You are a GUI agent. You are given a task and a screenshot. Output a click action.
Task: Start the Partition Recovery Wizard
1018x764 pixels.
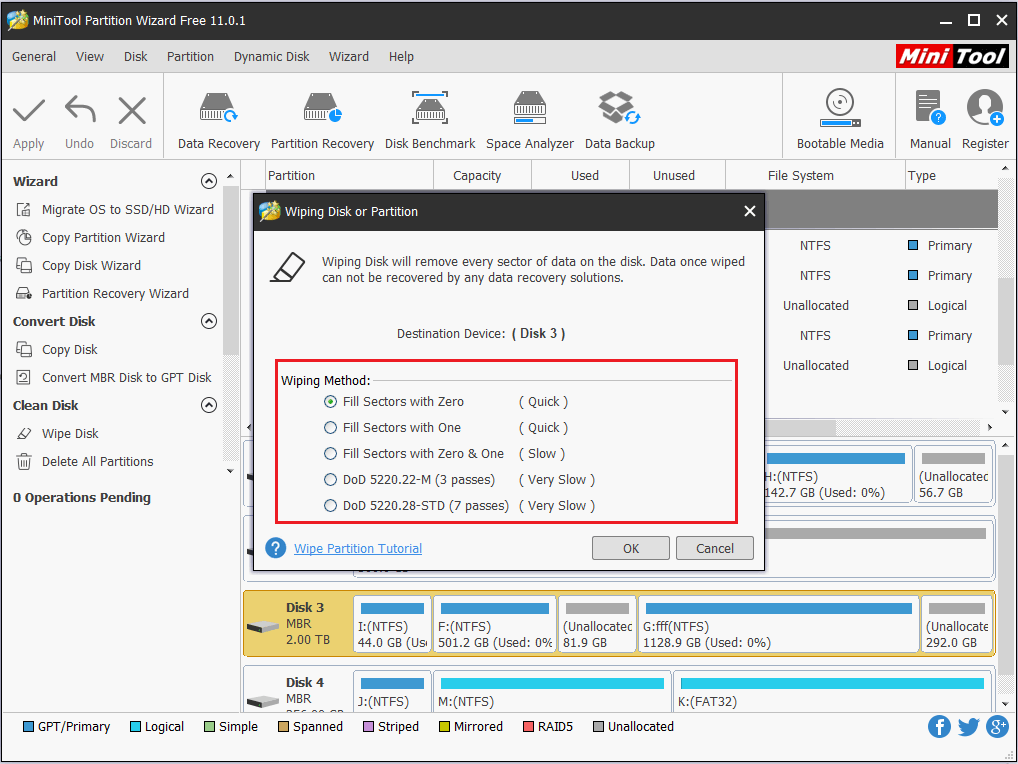102,293
